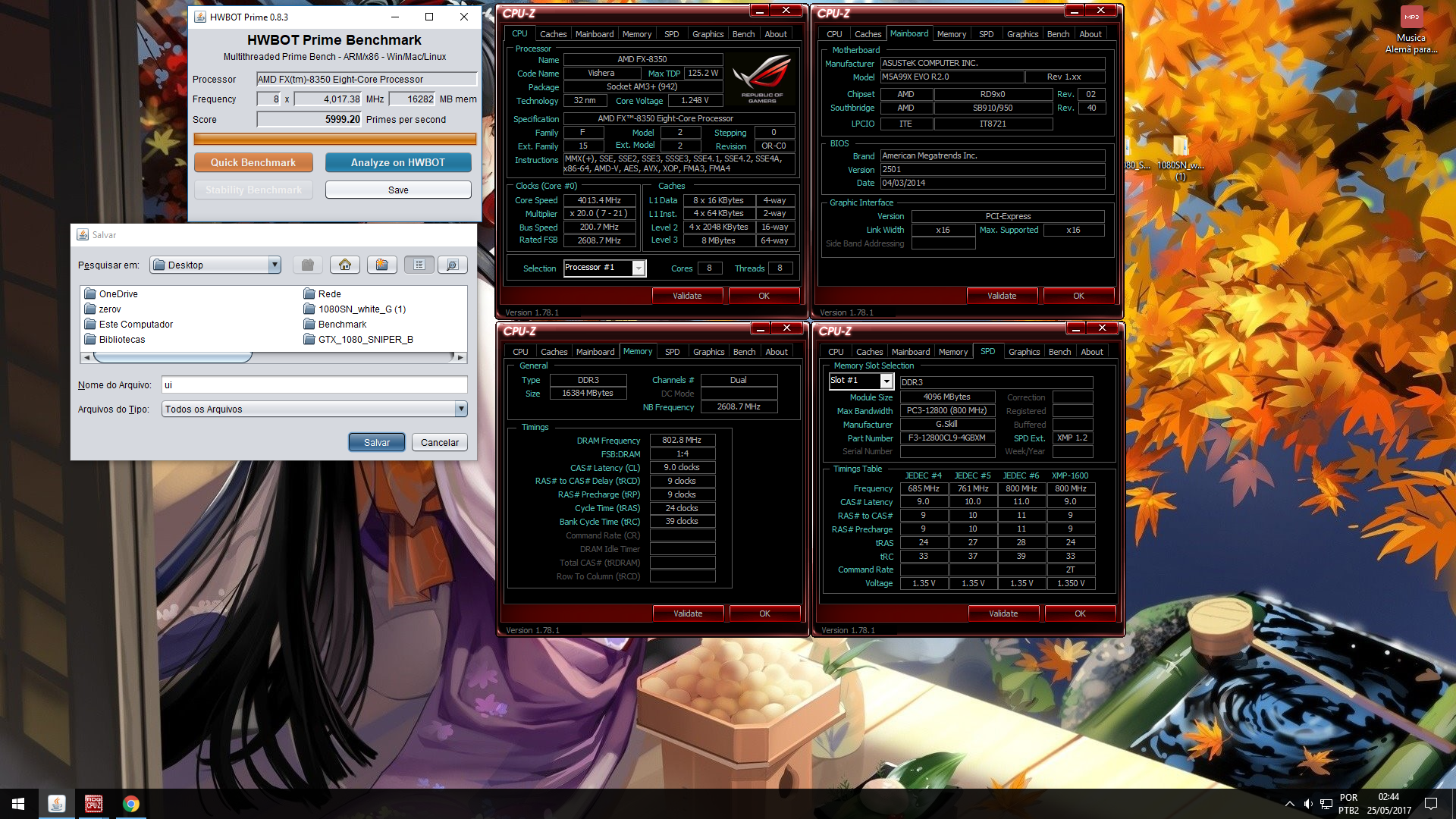This screenshot has width=1456, height=819.
Task: Click the scrollbar right arrow in file list
Action: click(x=460, y=357)
